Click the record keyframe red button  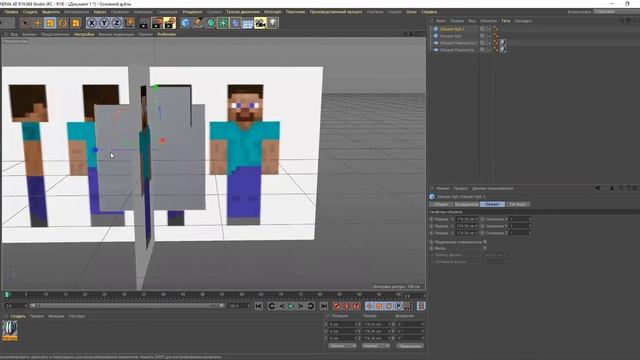click(x=337, y=306)
